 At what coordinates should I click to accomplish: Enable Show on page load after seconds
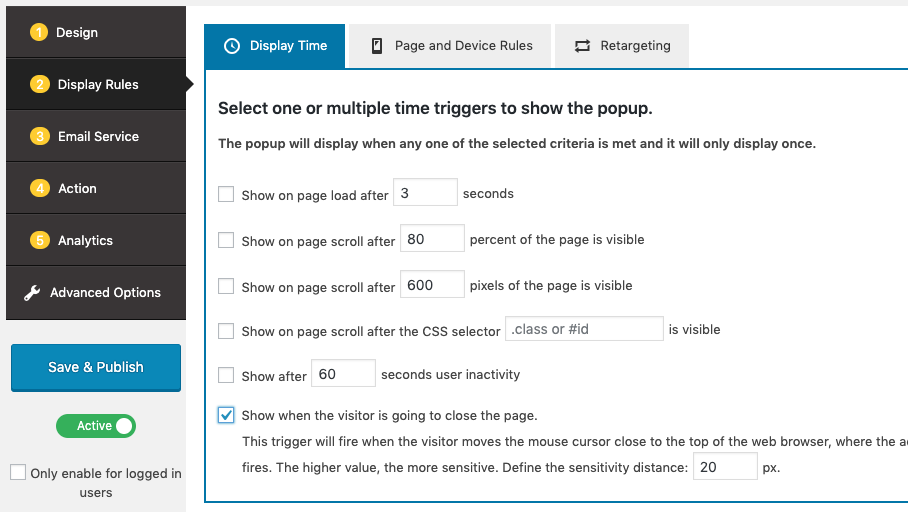coord(226,195)
